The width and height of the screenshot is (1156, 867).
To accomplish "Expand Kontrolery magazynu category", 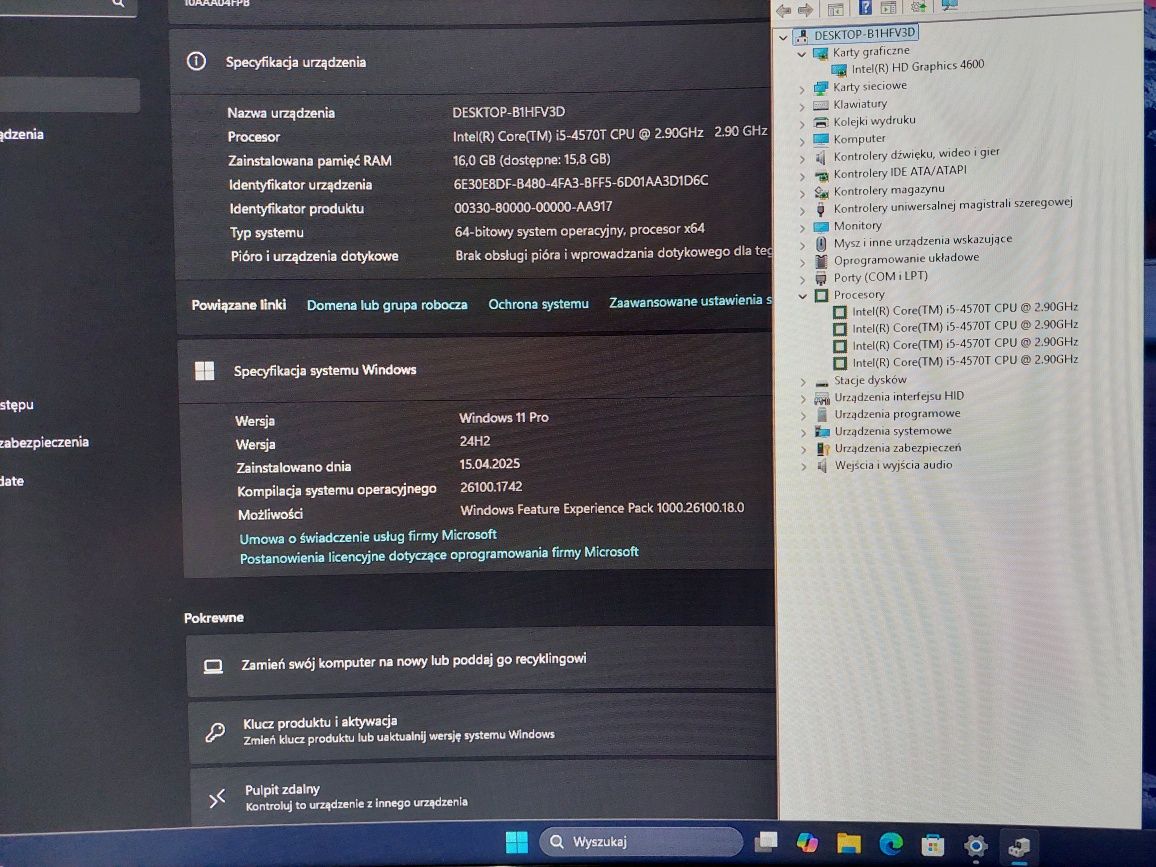I will 802,193.
